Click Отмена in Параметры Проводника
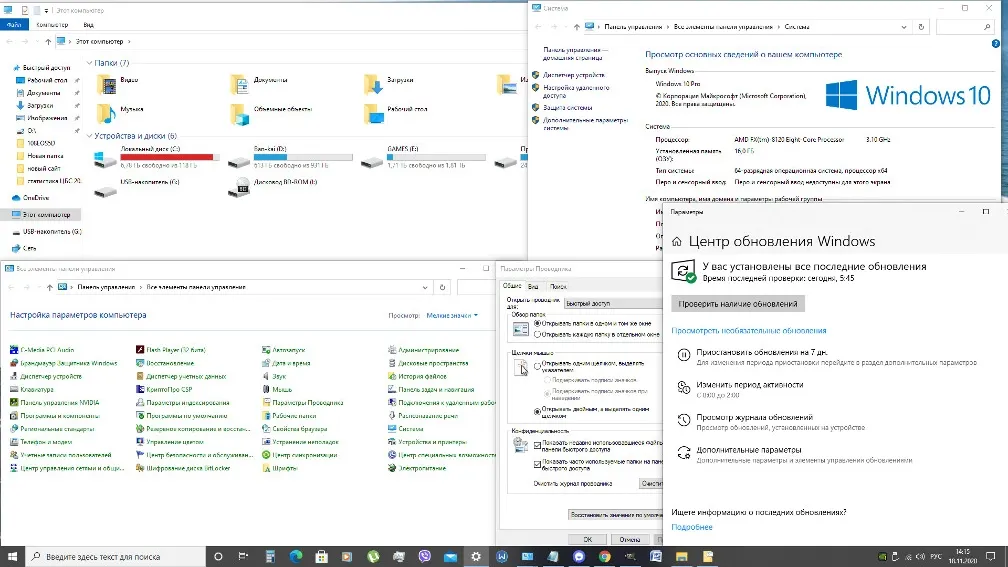 tap(629, 539)
